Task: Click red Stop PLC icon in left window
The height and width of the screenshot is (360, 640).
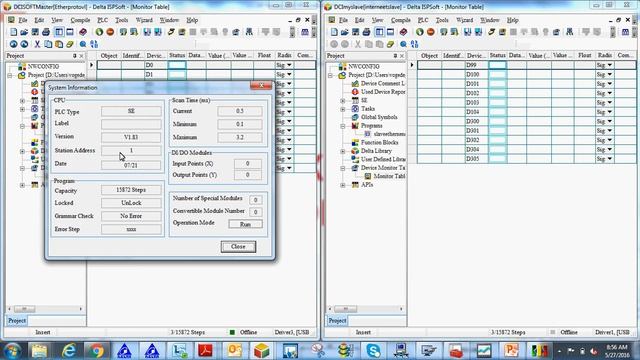Action: pos(110,32)
